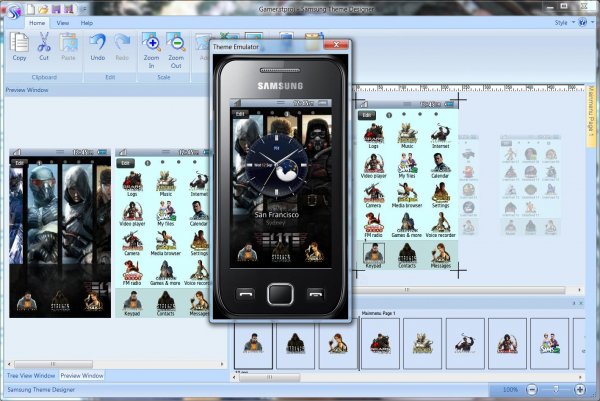600x401 pixels.
Task: Switch to the Home ribbon tab
Action: pos(37,23)
